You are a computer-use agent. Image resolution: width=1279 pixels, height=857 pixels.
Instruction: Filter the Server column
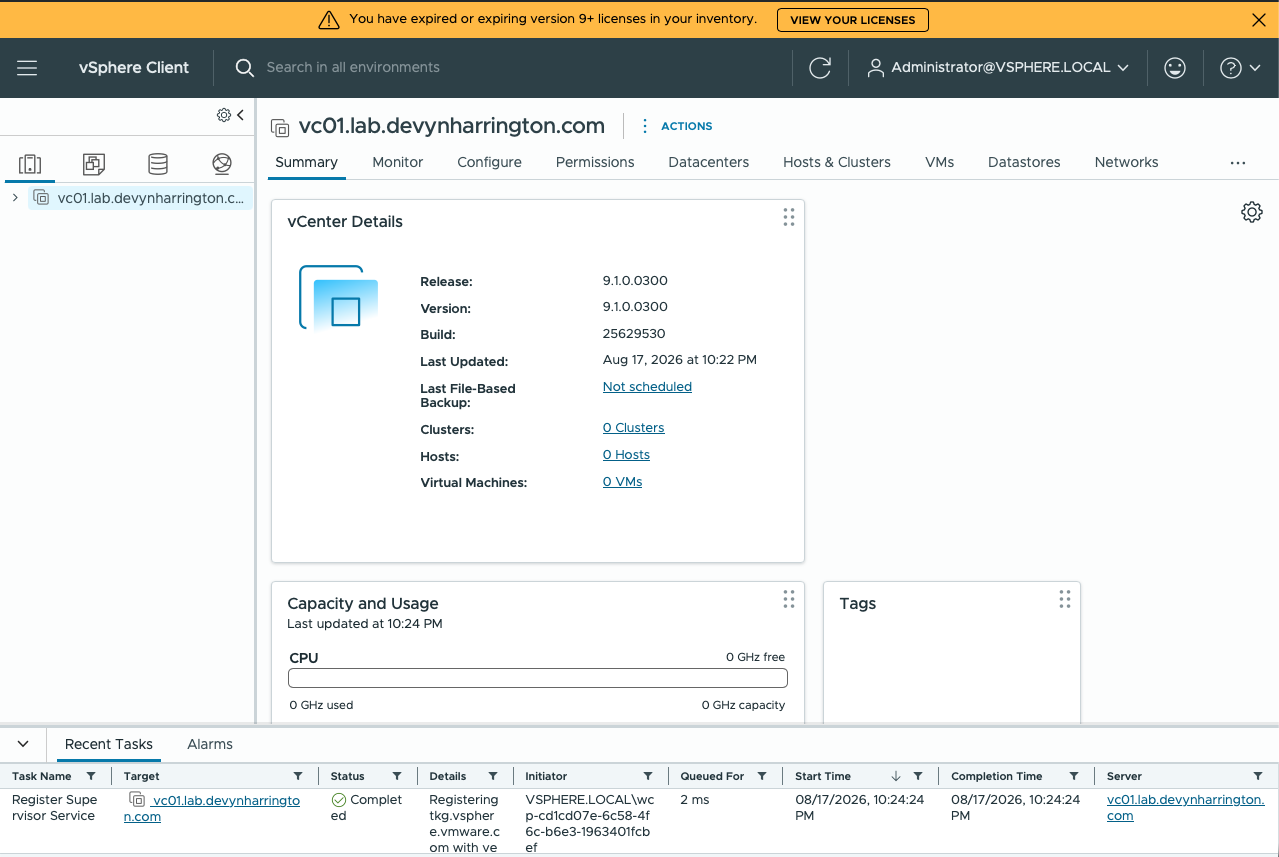click(1258, 776)
